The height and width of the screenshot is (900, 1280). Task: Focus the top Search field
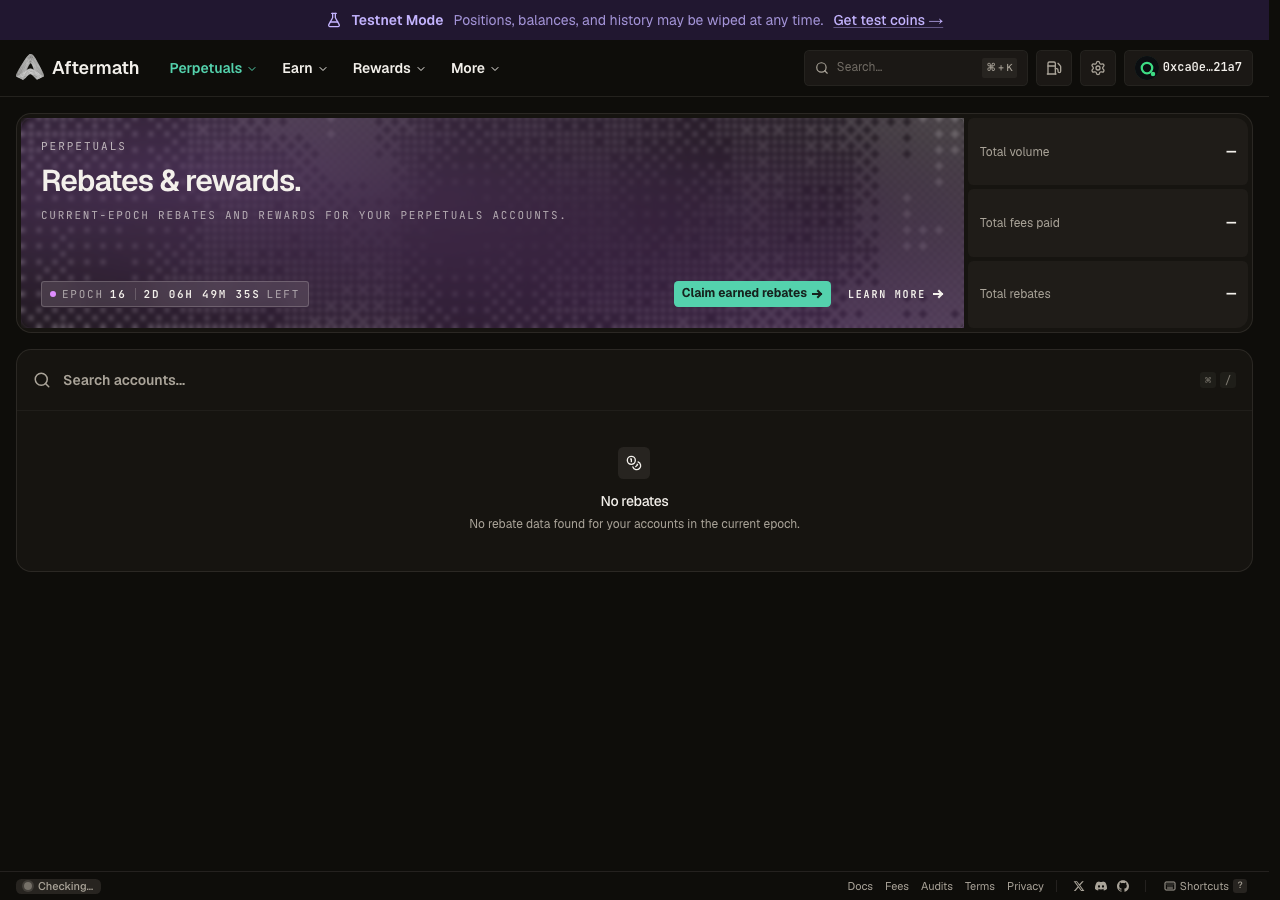(x=916, y=68)
